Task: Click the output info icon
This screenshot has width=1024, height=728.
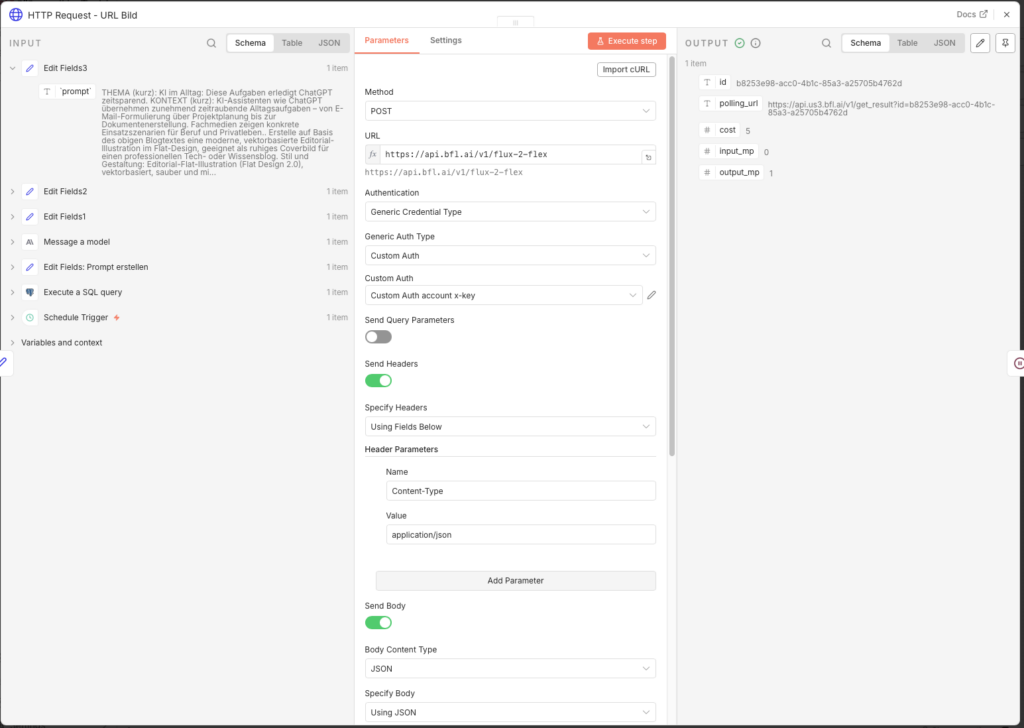Action: click(756, 43)
